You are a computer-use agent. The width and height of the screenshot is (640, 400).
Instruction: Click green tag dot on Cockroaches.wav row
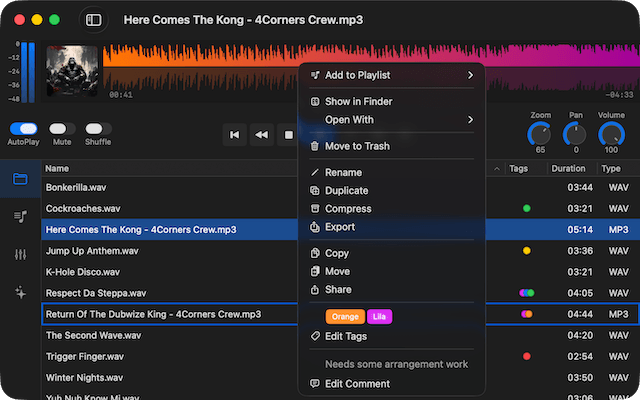tap(527, 209)
